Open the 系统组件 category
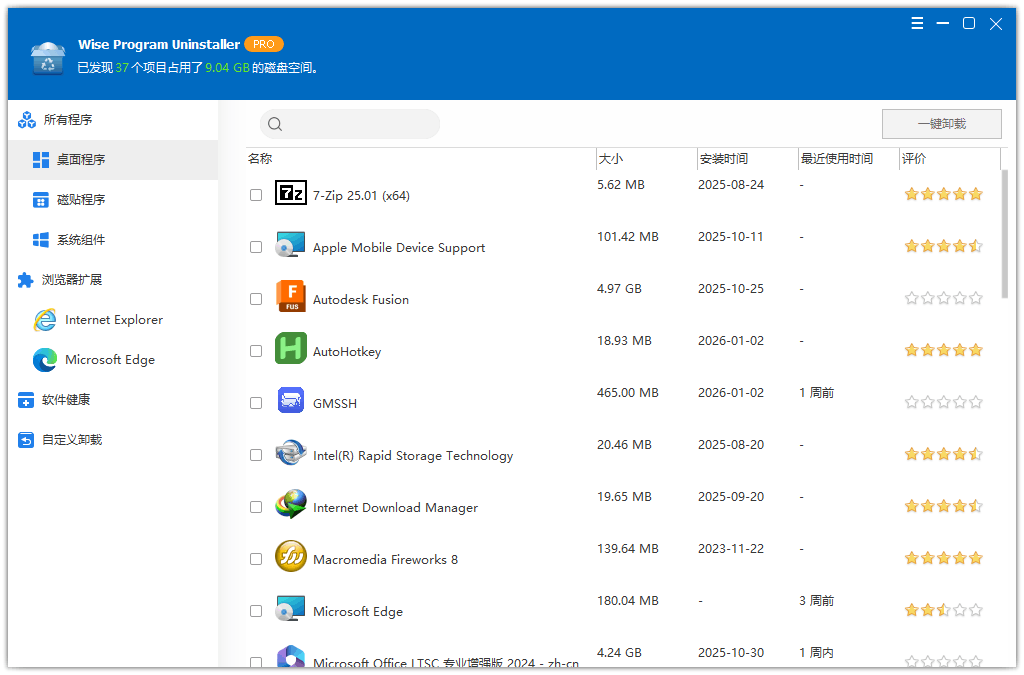This screenshot has height=675, width=1024. click(80, 240)
